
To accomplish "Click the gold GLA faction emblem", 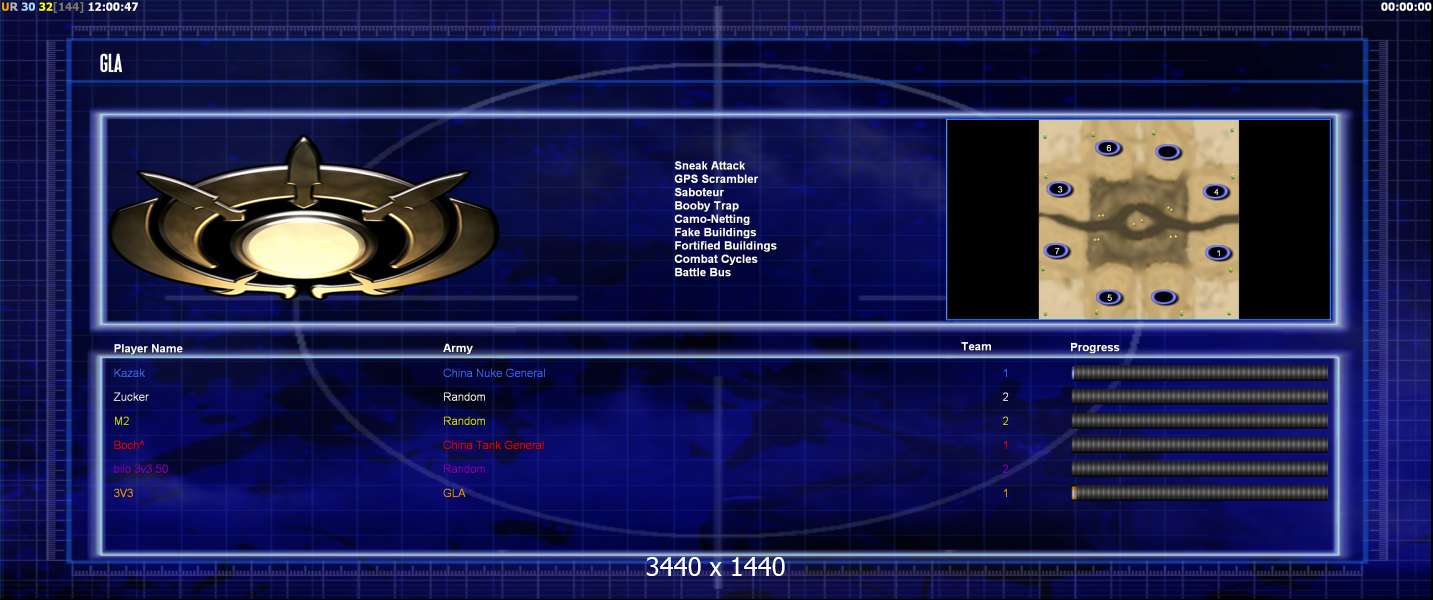I will [x=304, y=219].
